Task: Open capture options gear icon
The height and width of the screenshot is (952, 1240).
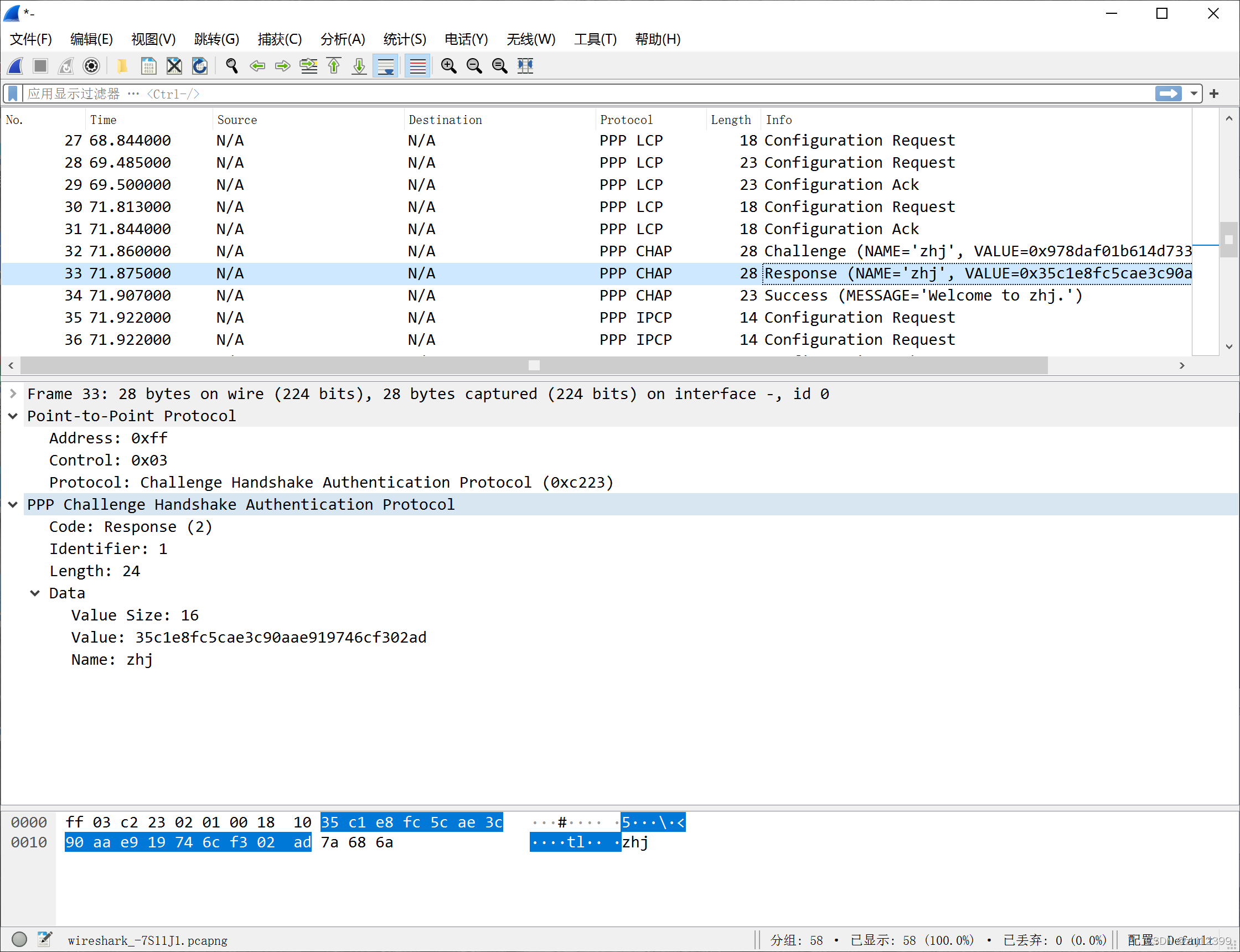Action: (x=91, y=66)
